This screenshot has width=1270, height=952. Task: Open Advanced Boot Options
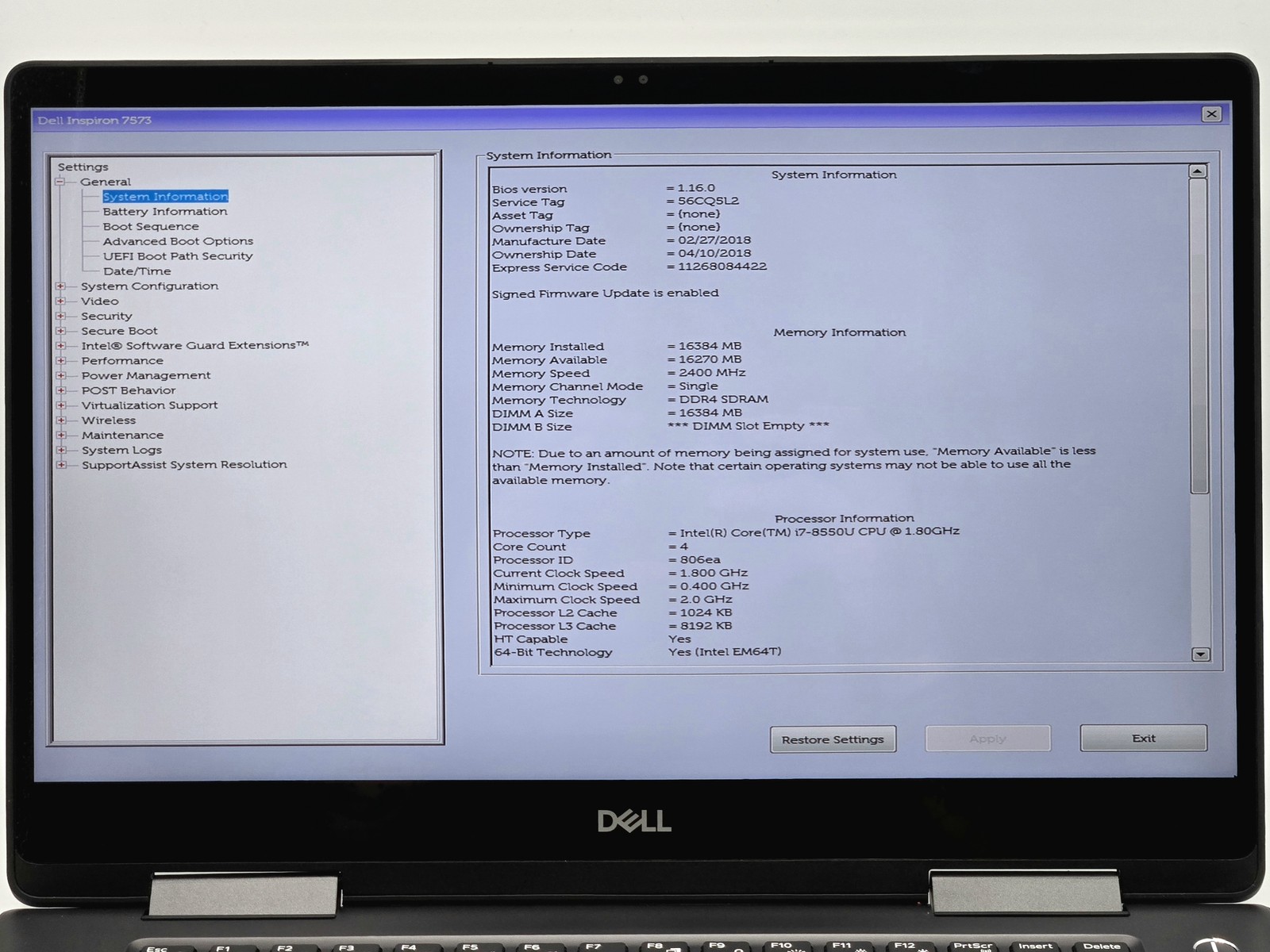(x=178, y=241)
